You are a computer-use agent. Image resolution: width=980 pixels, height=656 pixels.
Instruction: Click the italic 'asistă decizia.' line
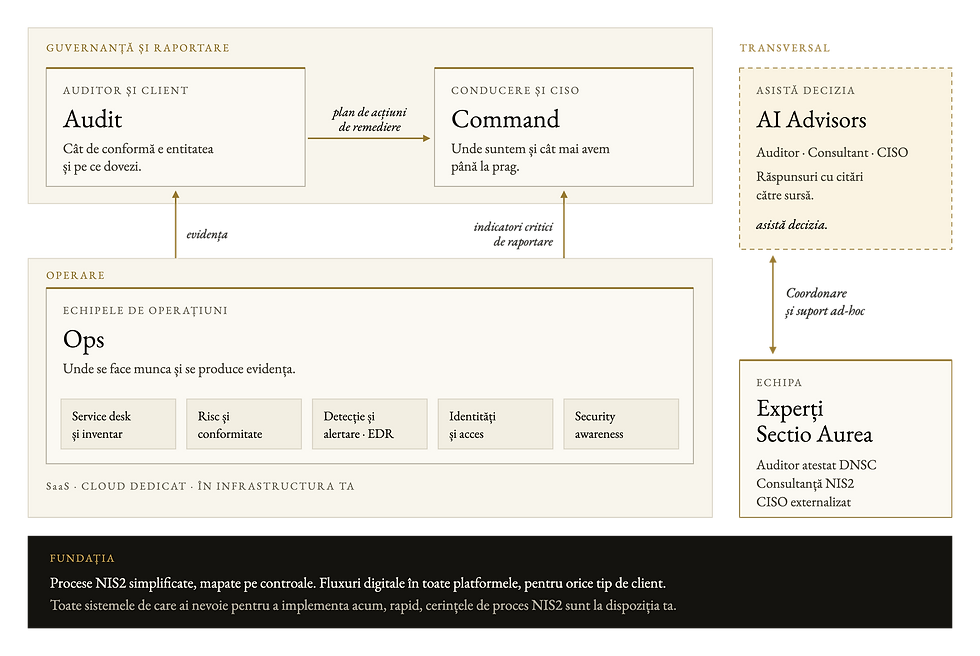click(792, 225)
